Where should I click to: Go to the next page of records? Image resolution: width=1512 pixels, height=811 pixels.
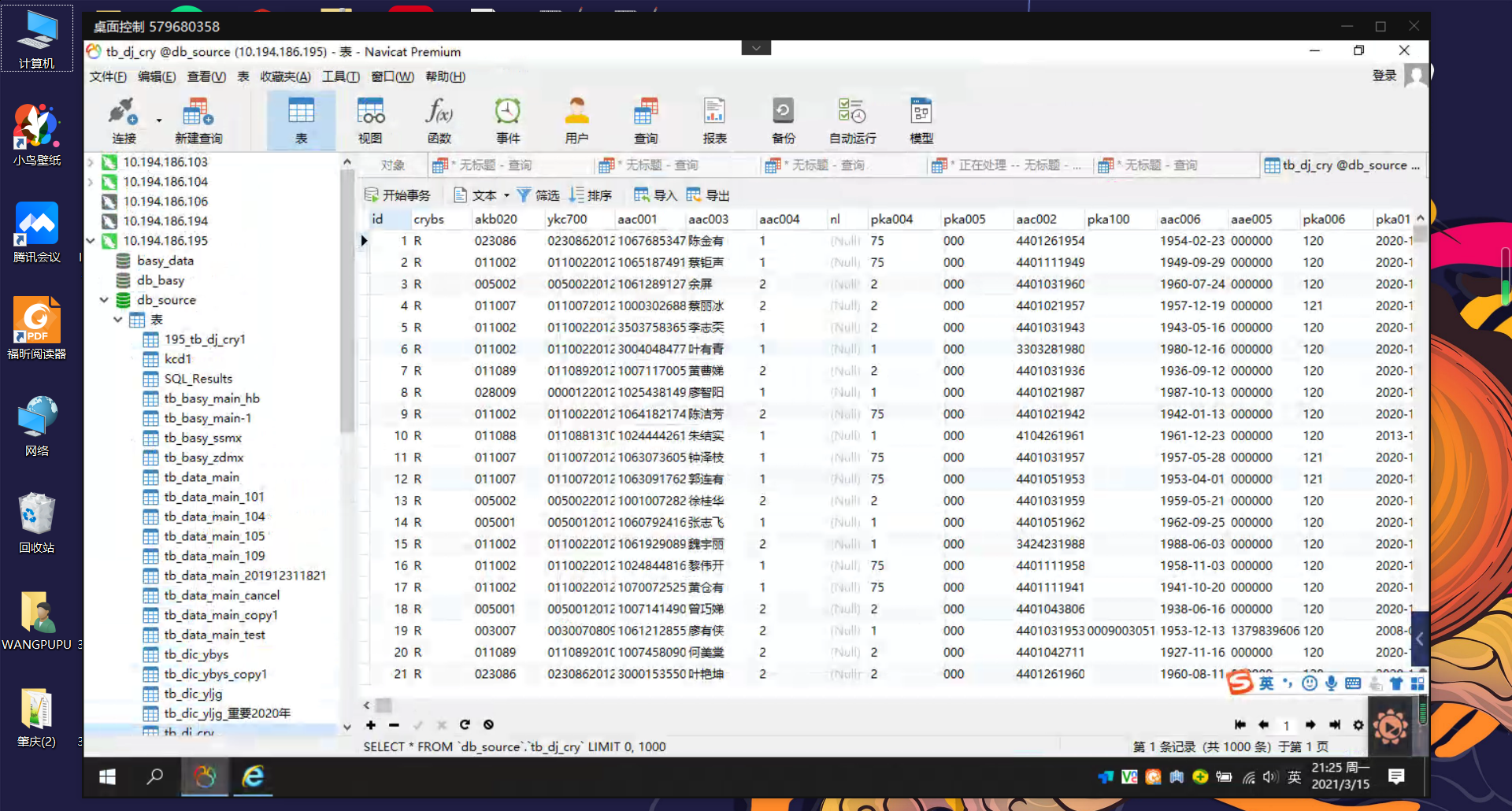[1310, 724]
